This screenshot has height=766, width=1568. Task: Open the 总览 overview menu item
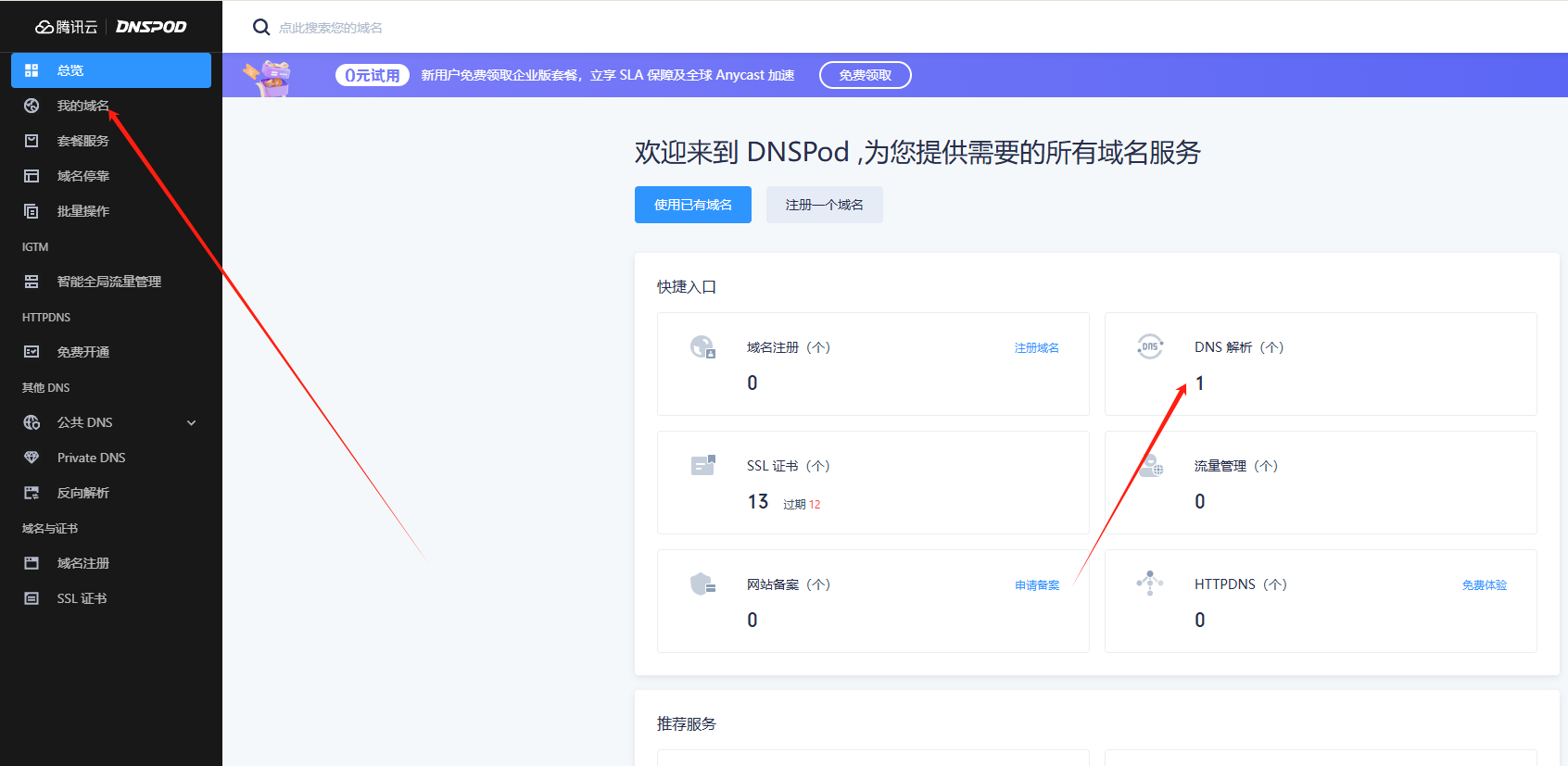click(111, 70)
